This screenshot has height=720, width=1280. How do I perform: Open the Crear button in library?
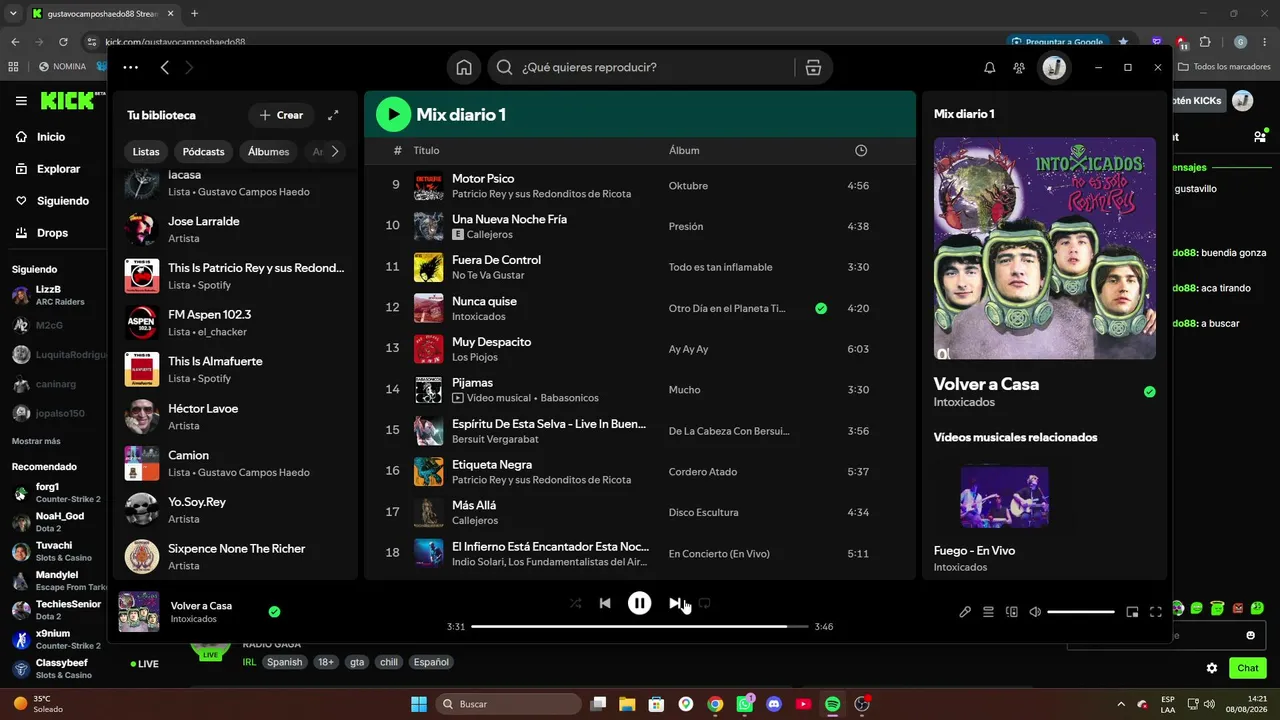click(x=281, y=115)
